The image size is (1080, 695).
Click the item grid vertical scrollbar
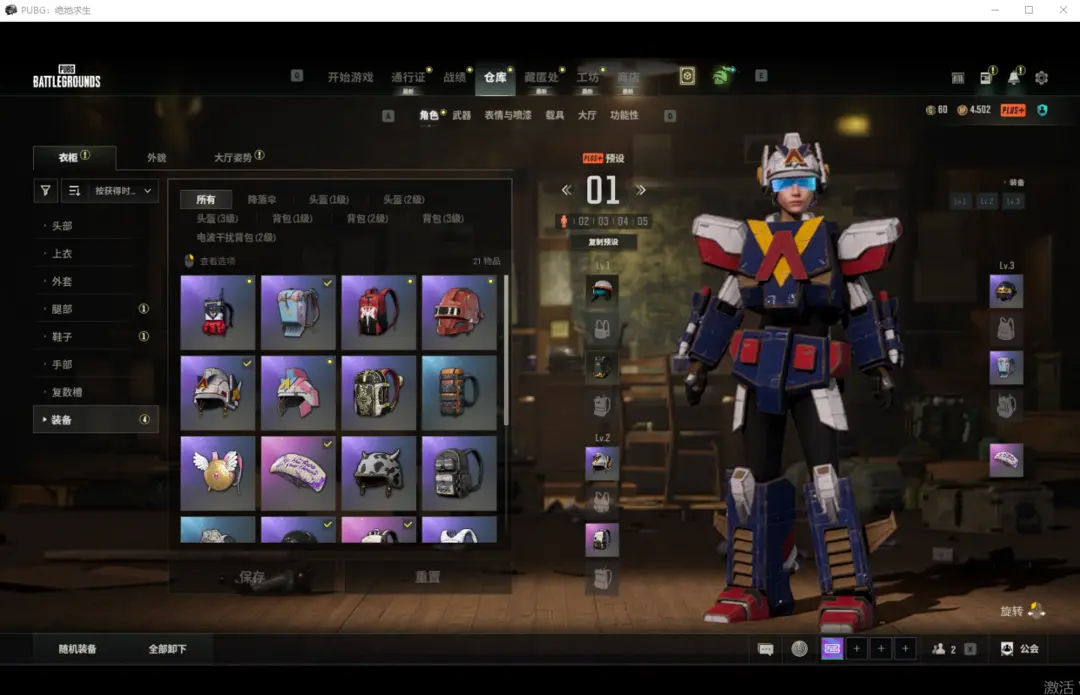tap(506, 350)
